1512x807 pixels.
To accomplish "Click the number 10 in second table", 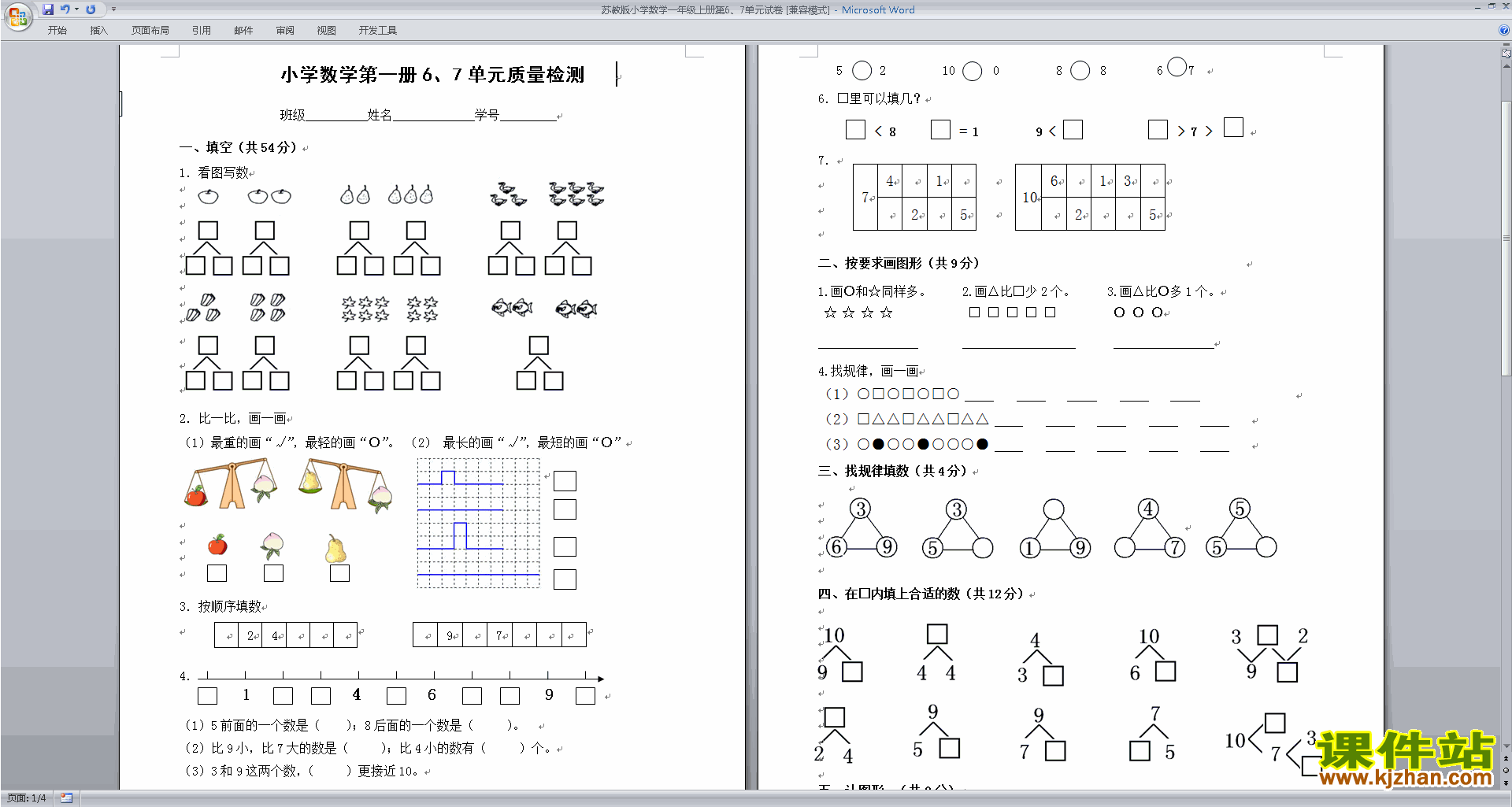I will coord(1029,197).
